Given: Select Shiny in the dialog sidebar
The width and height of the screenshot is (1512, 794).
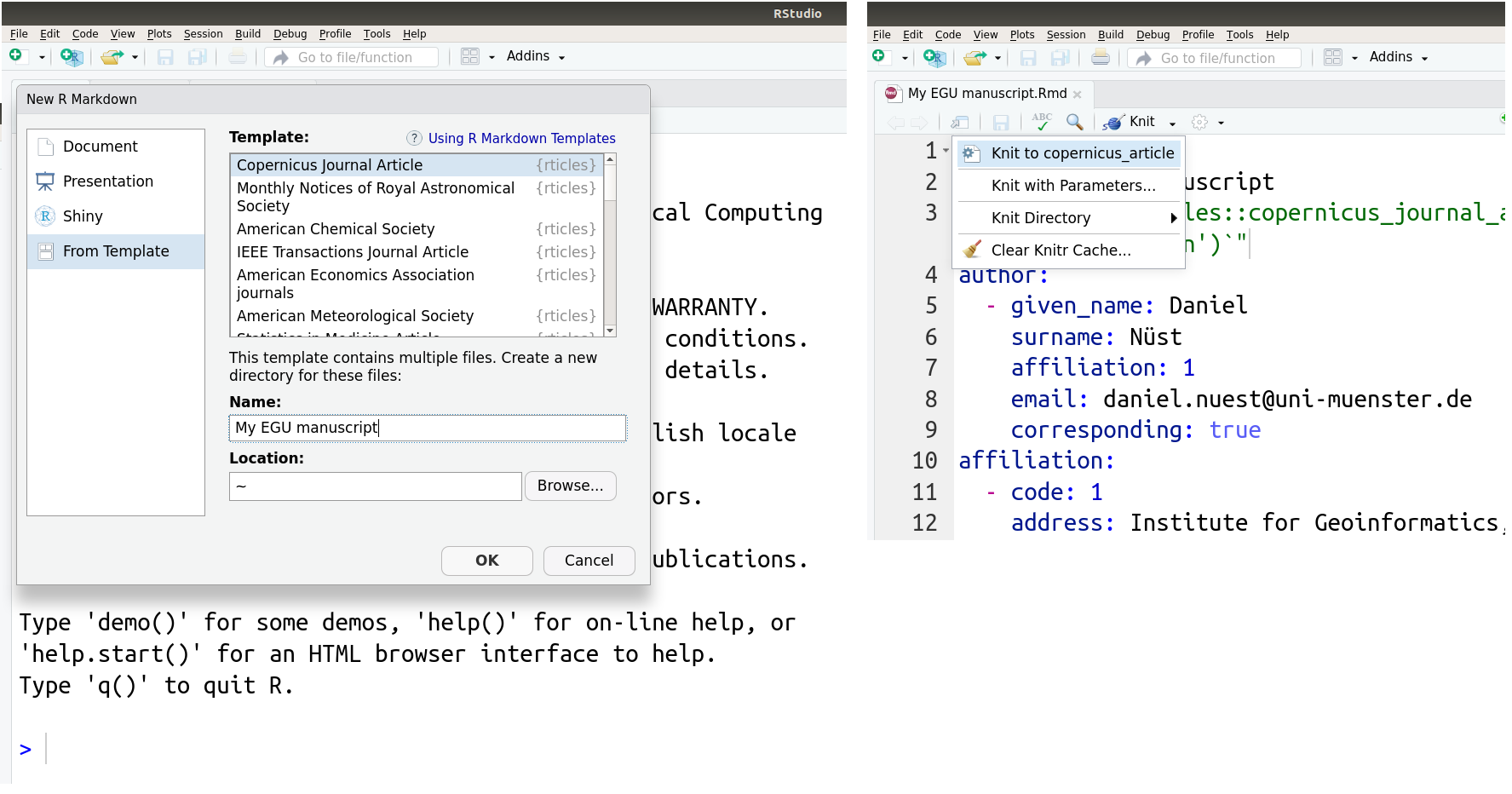Looking at the screenshot, I should click(116, 216).
